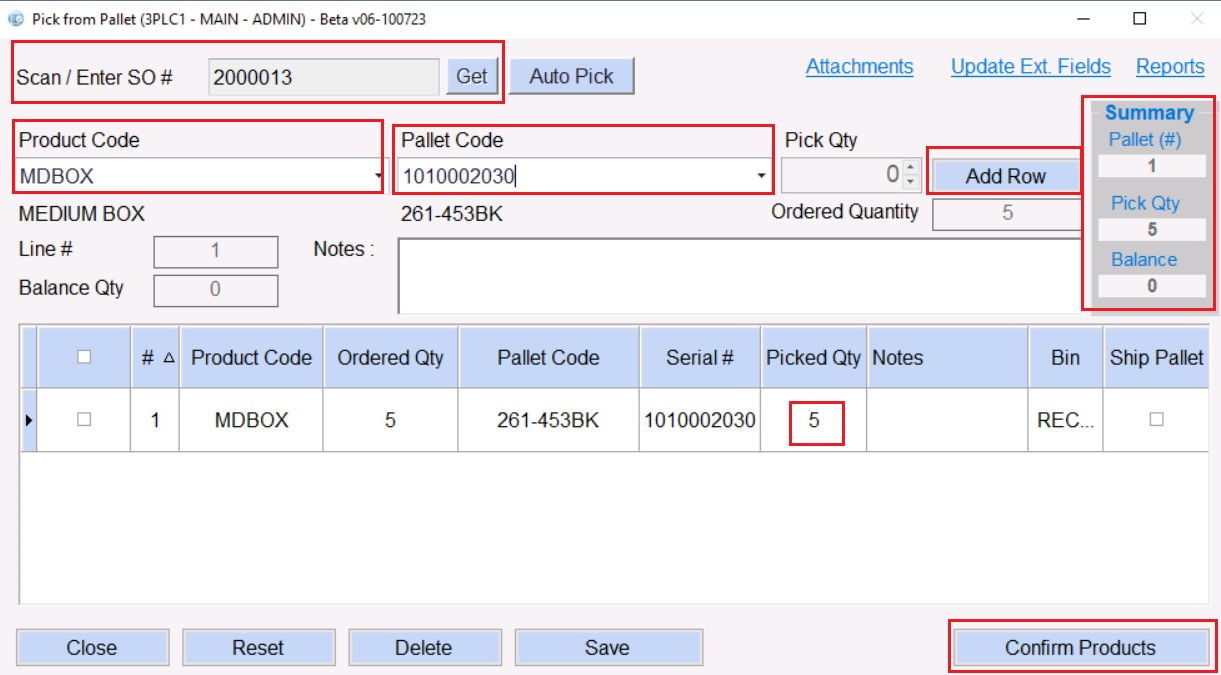Expand the Product Code dropdown
This screenshot has width=1221, height=675.
click(x=378, y=176)
